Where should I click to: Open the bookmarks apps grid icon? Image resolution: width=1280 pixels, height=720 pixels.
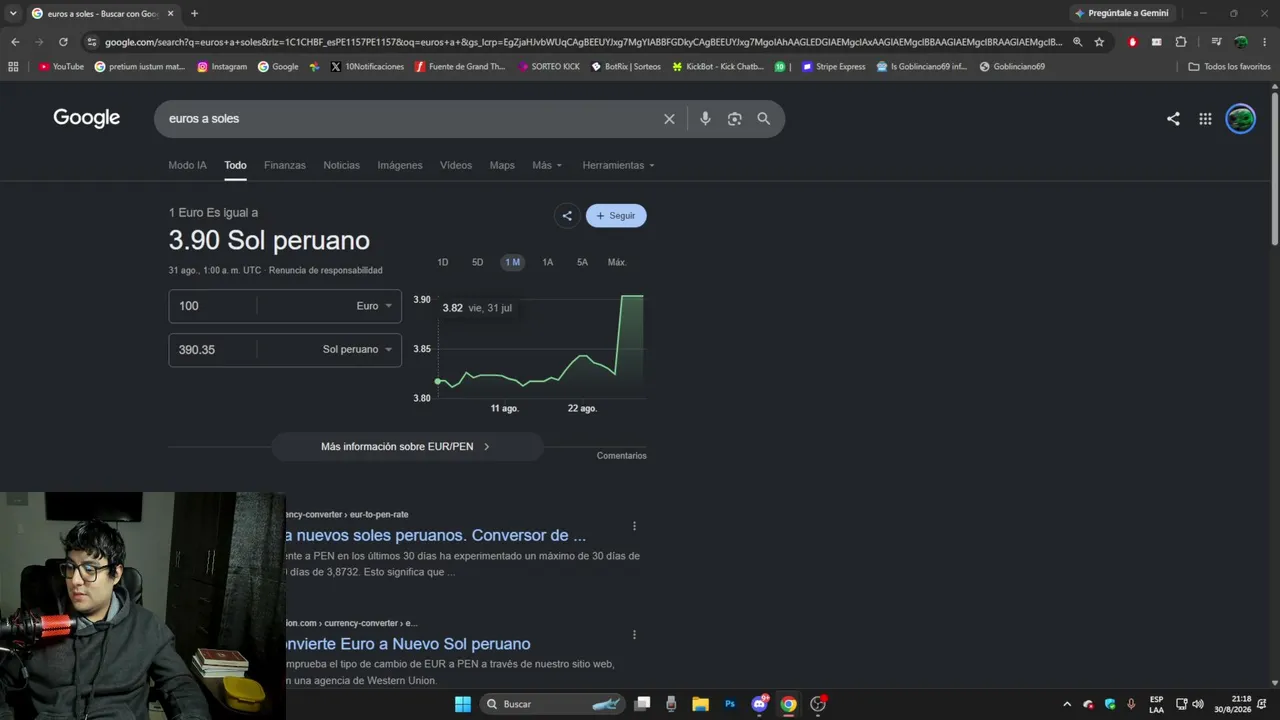pos(13,67)
